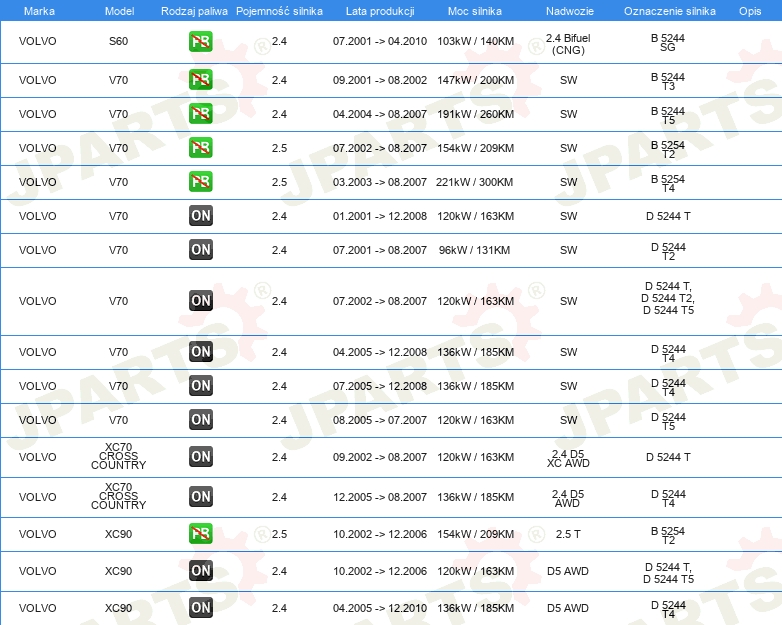This screenshot has height=625, width=782.
Task: Click the 2.5 T body cell
Action: [568, 534]
